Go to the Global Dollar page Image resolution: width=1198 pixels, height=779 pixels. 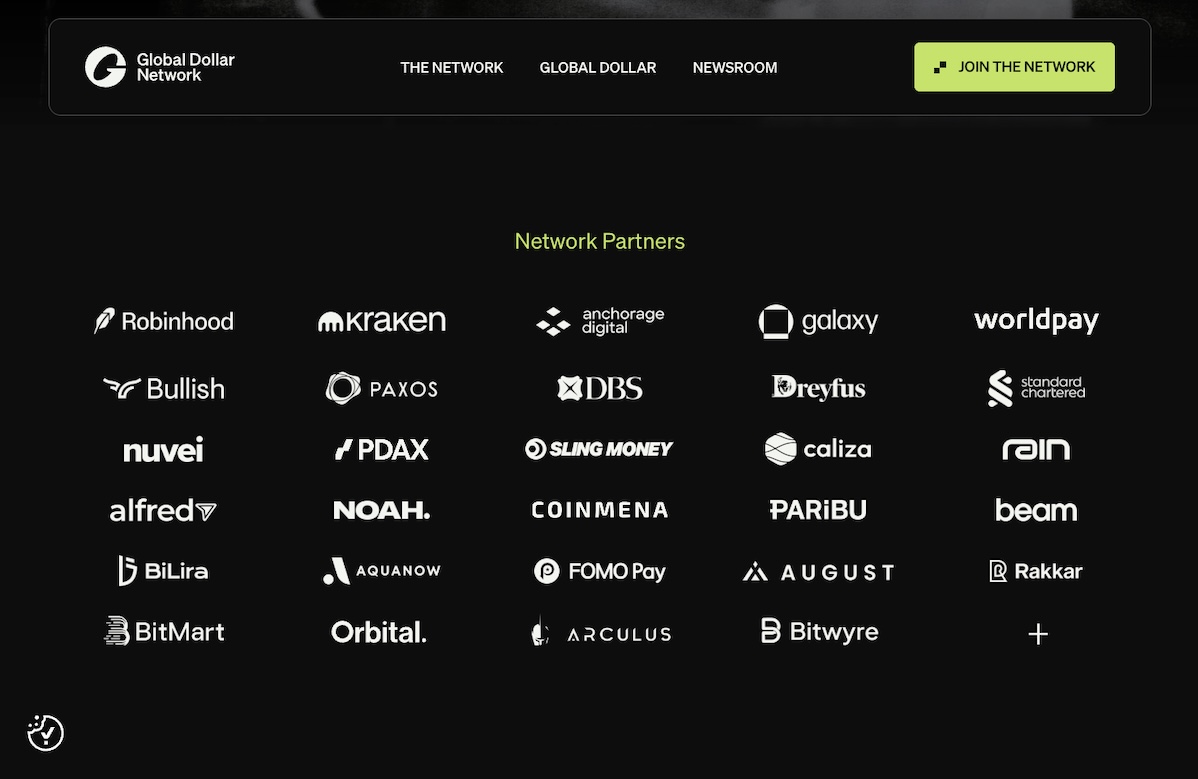[x=597, y=67]
